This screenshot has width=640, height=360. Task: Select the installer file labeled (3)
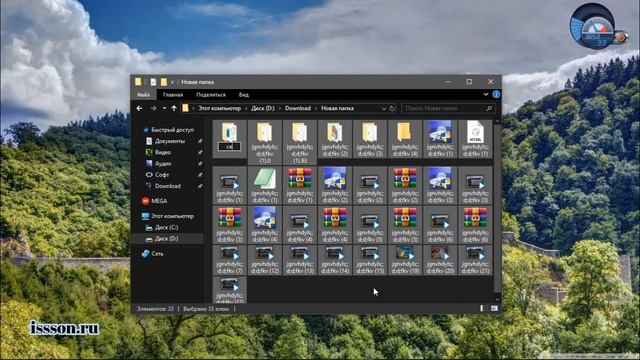click(440, 185)
